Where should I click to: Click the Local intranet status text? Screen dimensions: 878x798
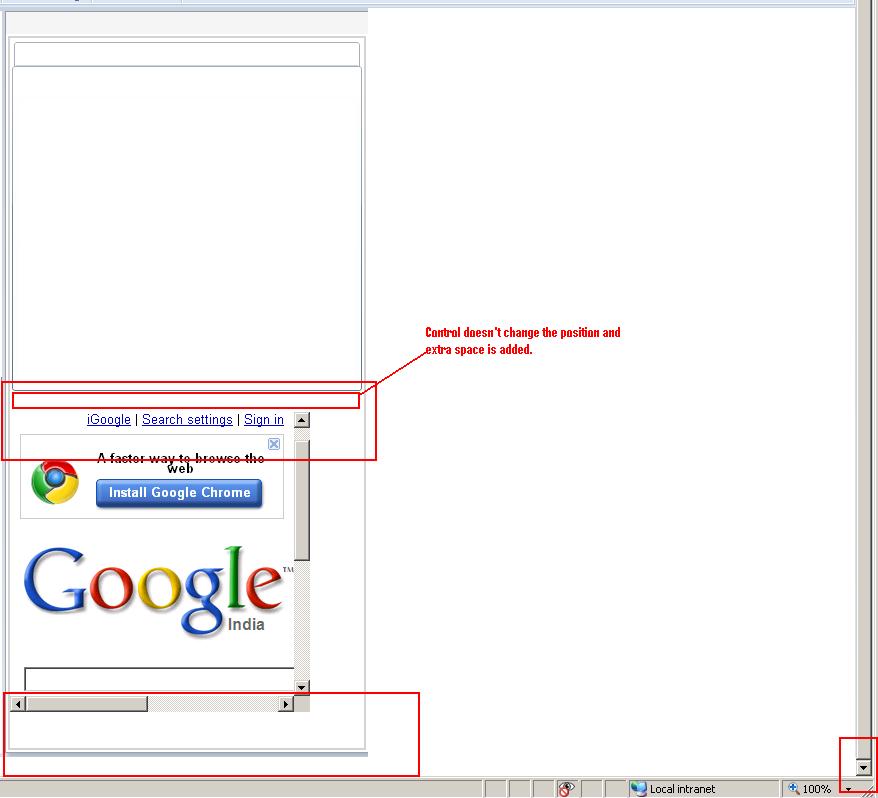tap(682, 789)
